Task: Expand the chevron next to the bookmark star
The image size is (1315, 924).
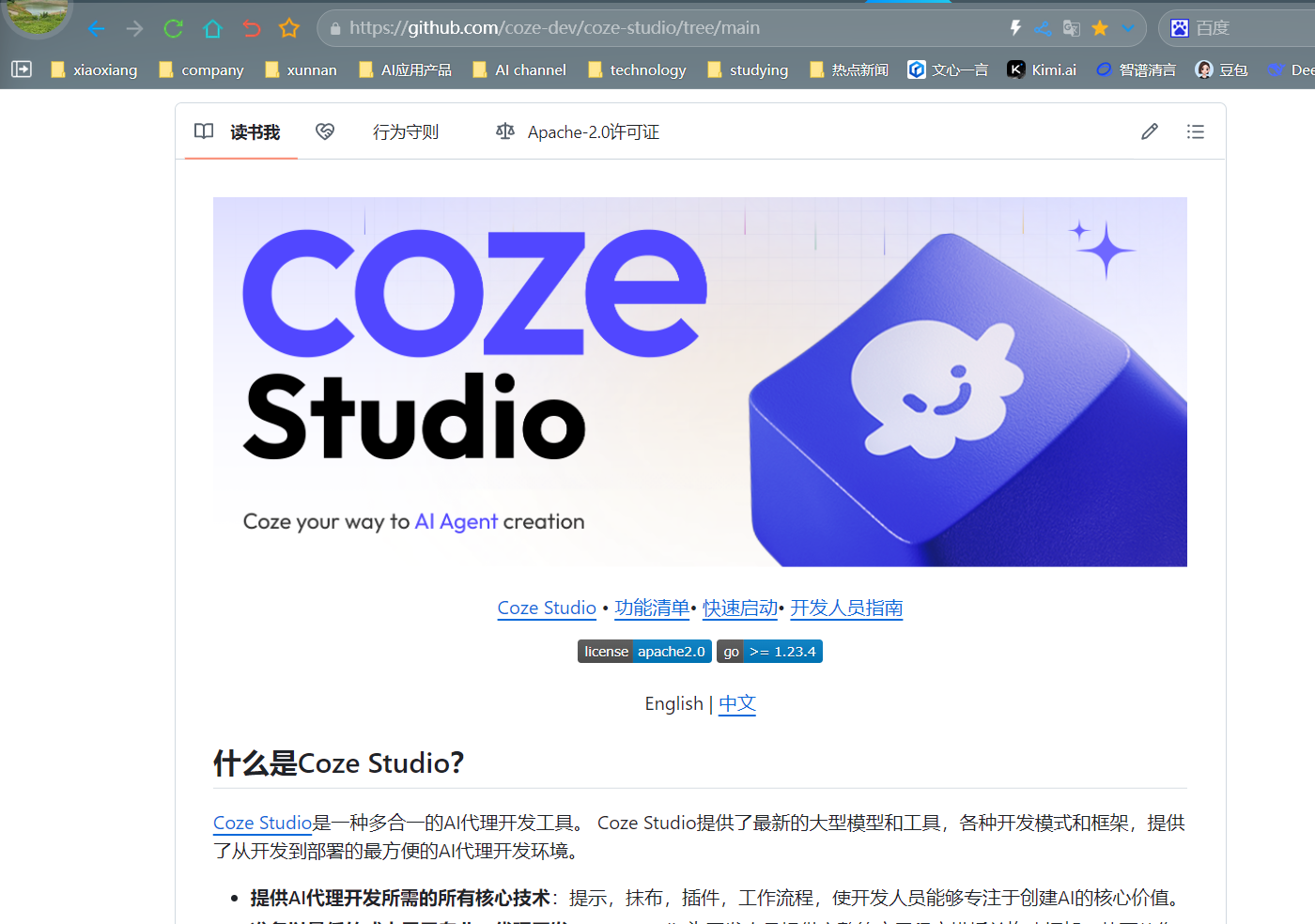Action: [1127, 28]
